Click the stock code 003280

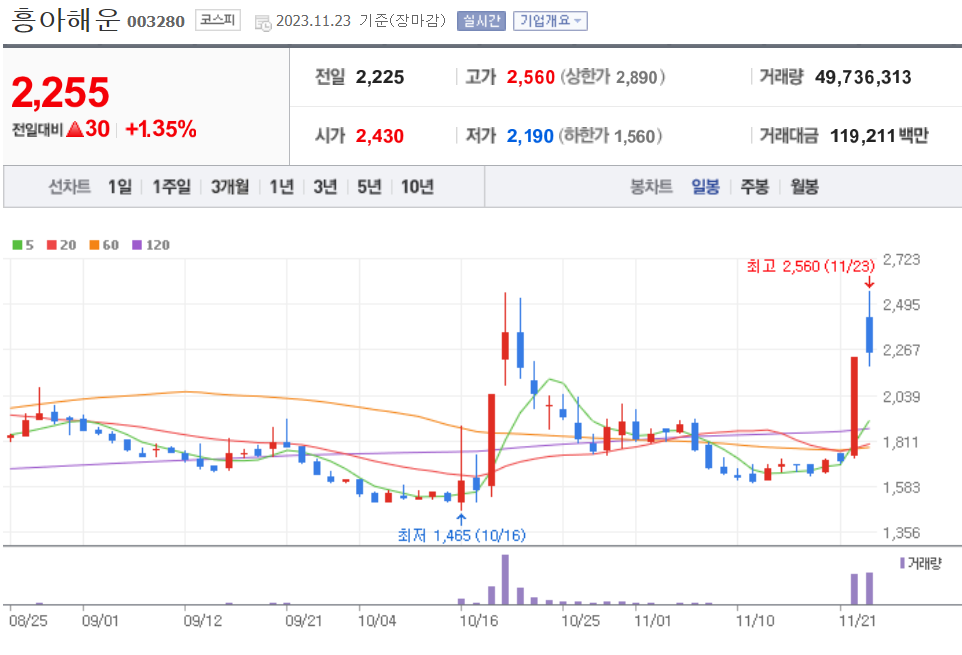[x=156, y=21]
